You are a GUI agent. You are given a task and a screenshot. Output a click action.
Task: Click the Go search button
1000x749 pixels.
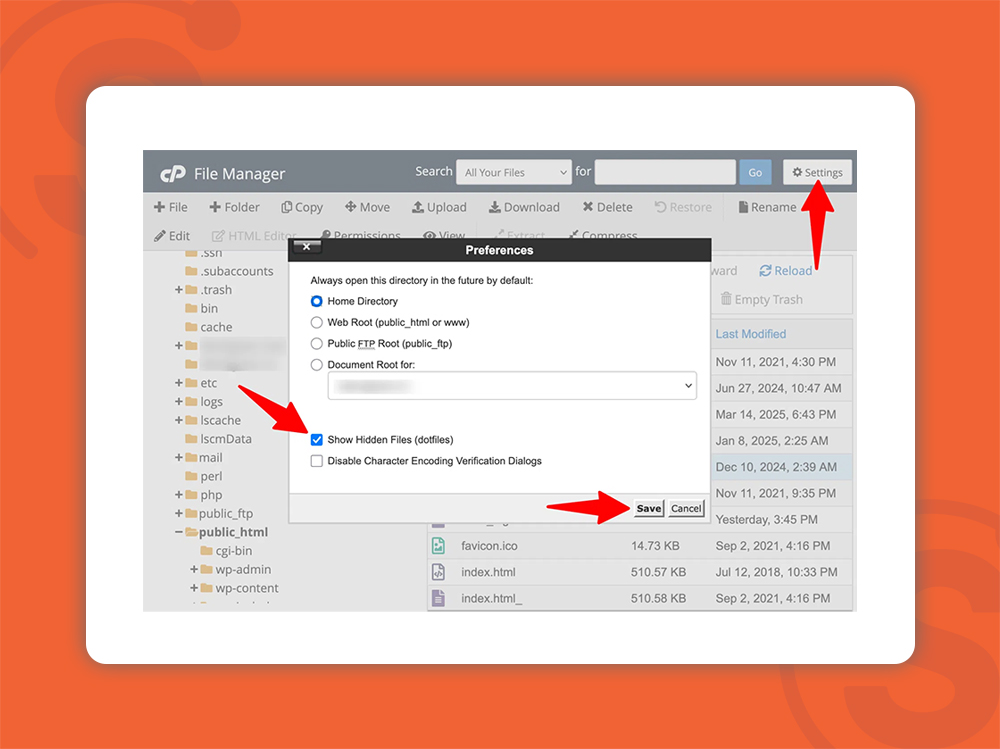click(x=755, y=172)
